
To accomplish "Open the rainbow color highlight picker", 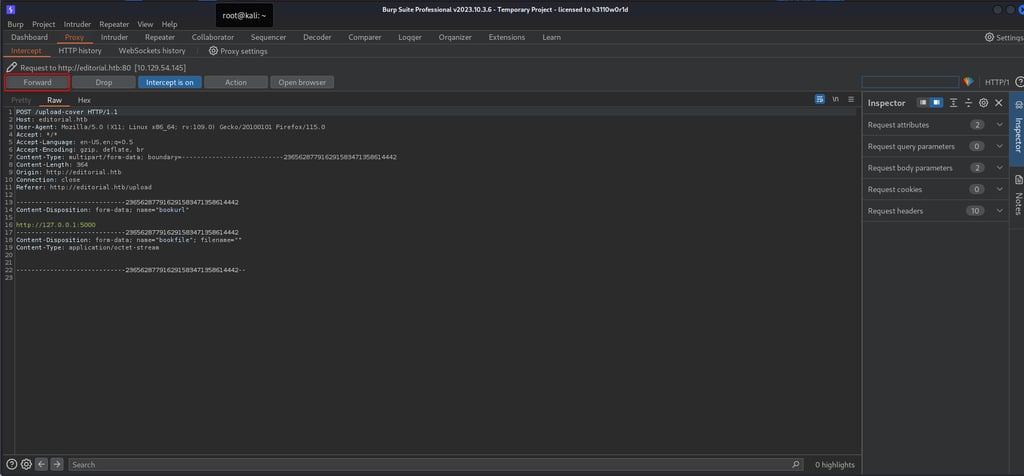I will pyautogui.click(x=968, y=82).
